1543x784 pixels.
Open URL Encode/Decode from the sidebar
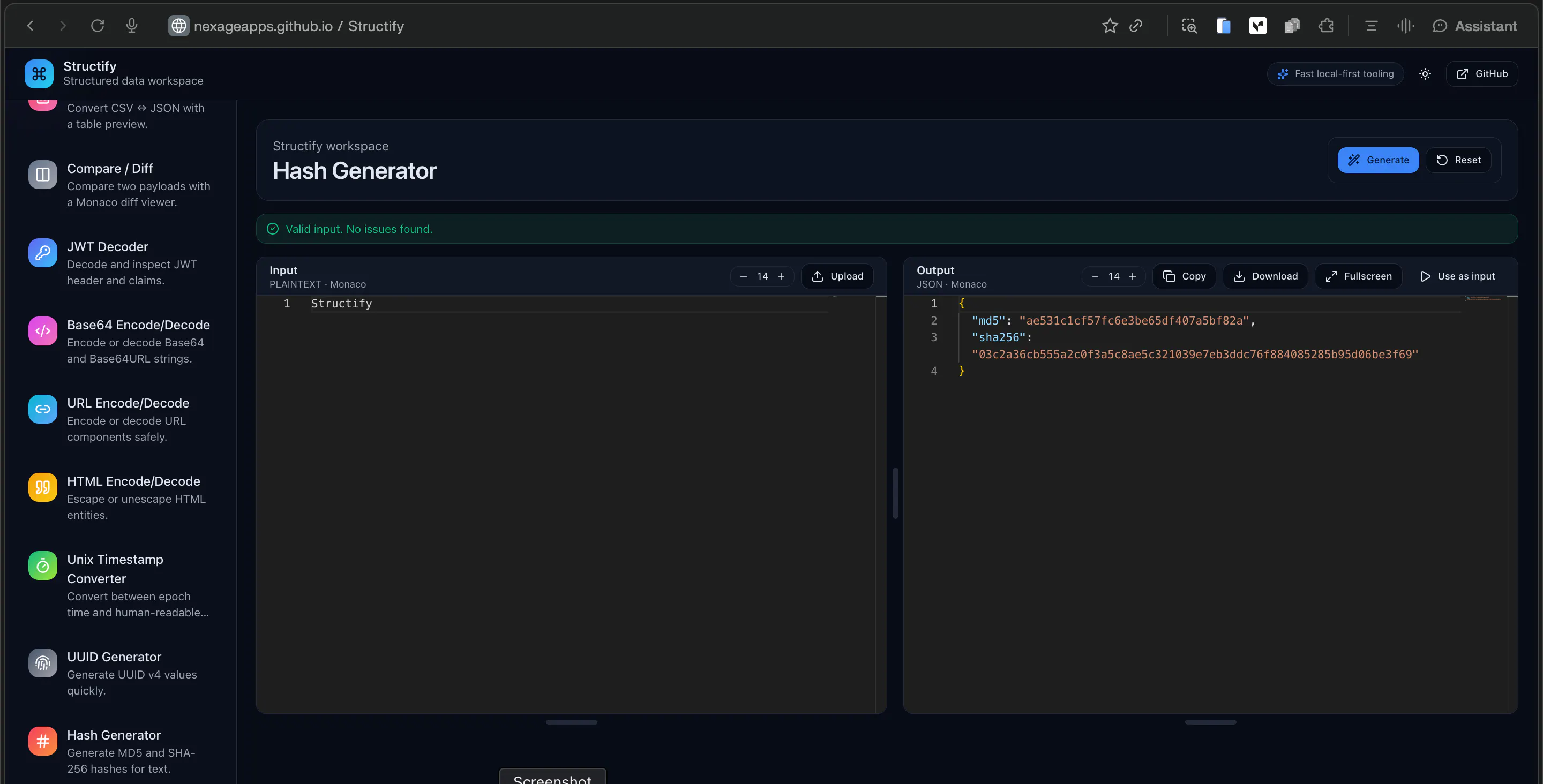tap(120, 419)
